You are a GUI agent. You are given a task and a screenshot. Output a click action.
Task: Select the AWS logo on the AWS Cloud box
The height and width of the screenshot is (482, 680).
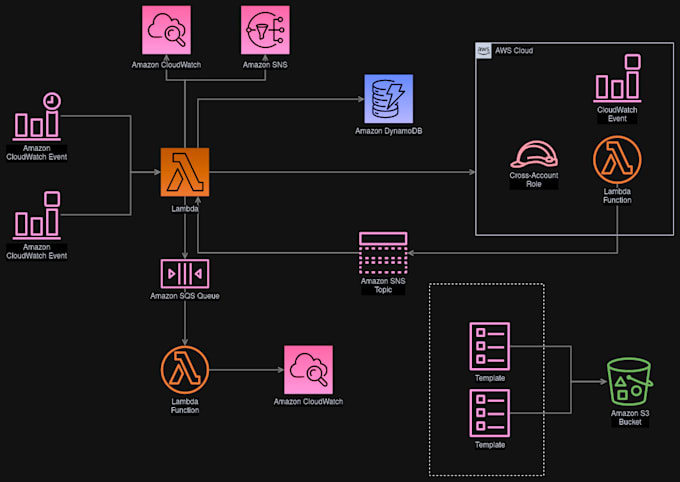tap(484, 51)
